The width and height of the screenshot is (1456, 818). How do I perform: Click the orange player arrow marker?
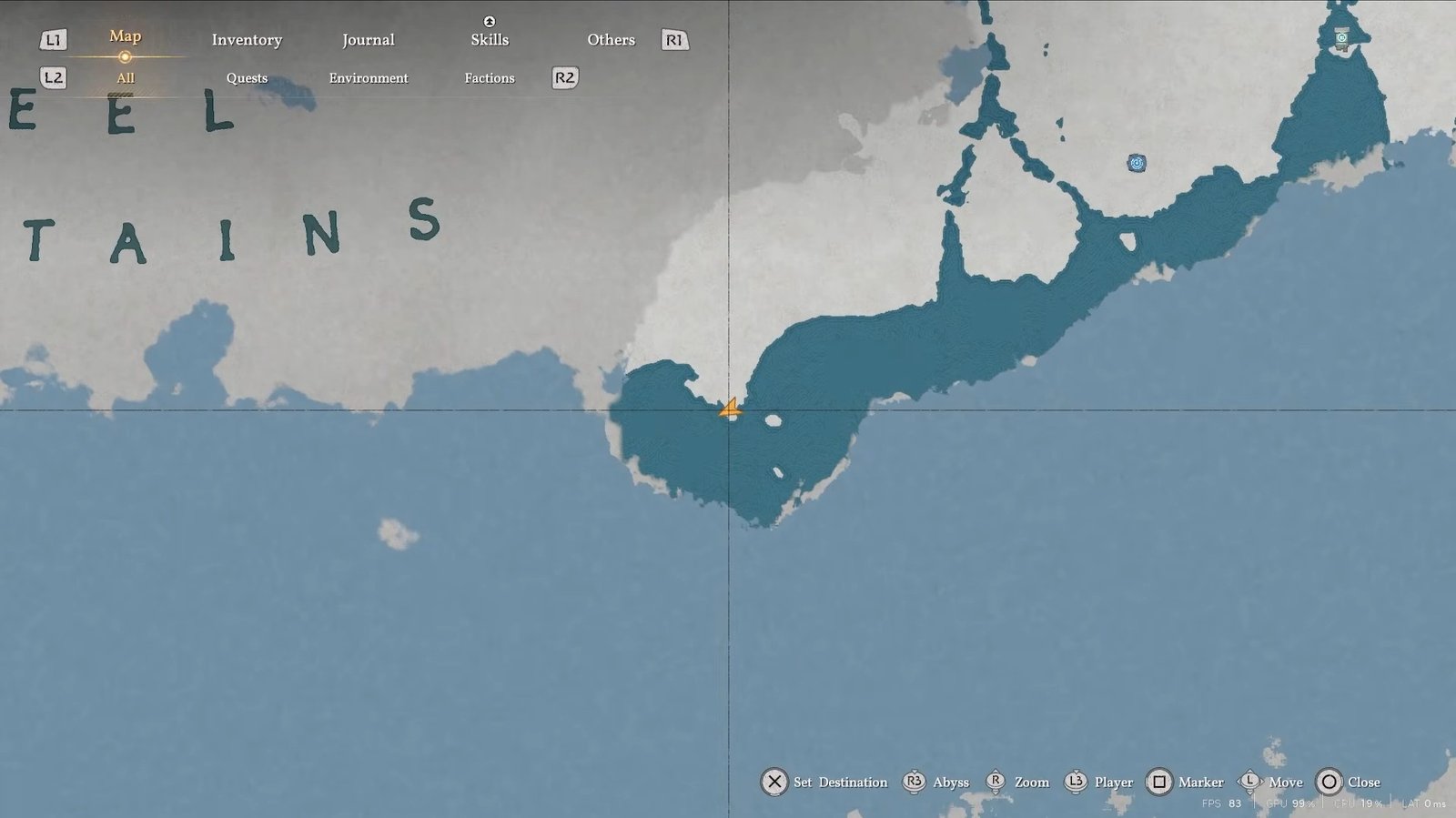click(730, 409)
